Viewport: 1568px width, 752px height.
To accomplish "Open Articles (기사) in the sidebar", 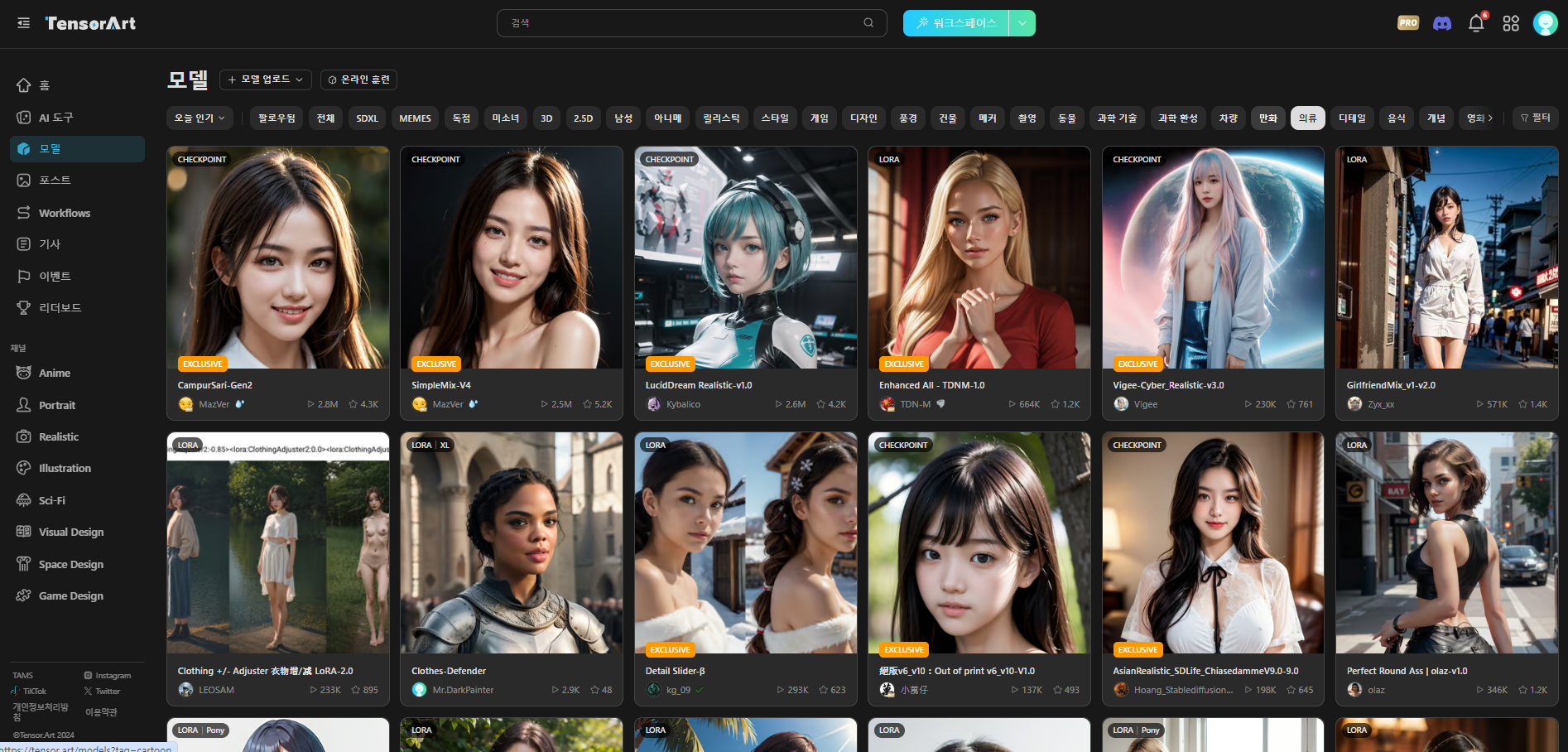I will click(x=77, y=243).
